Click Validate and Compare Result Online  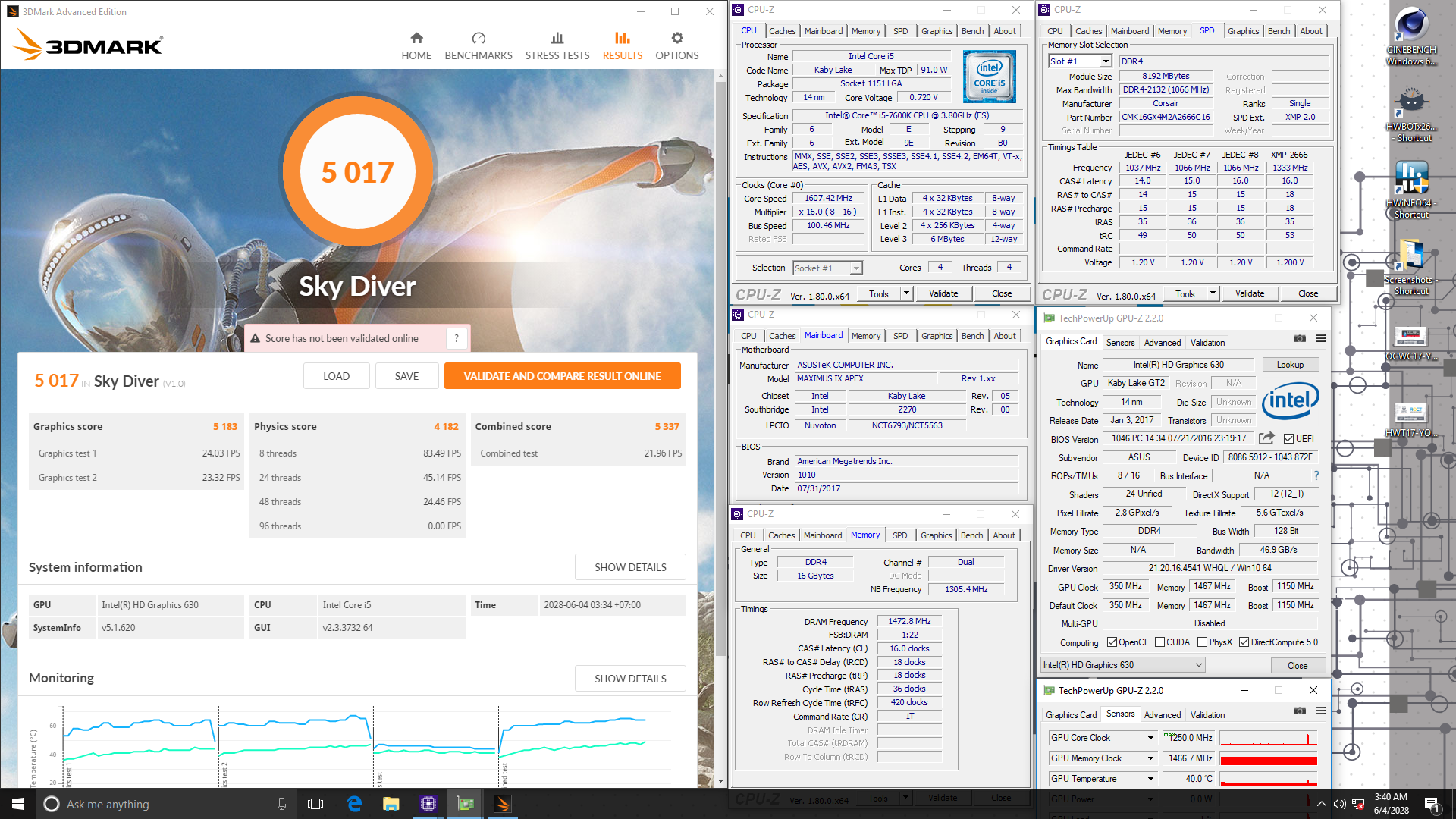(x=562, y=376)
